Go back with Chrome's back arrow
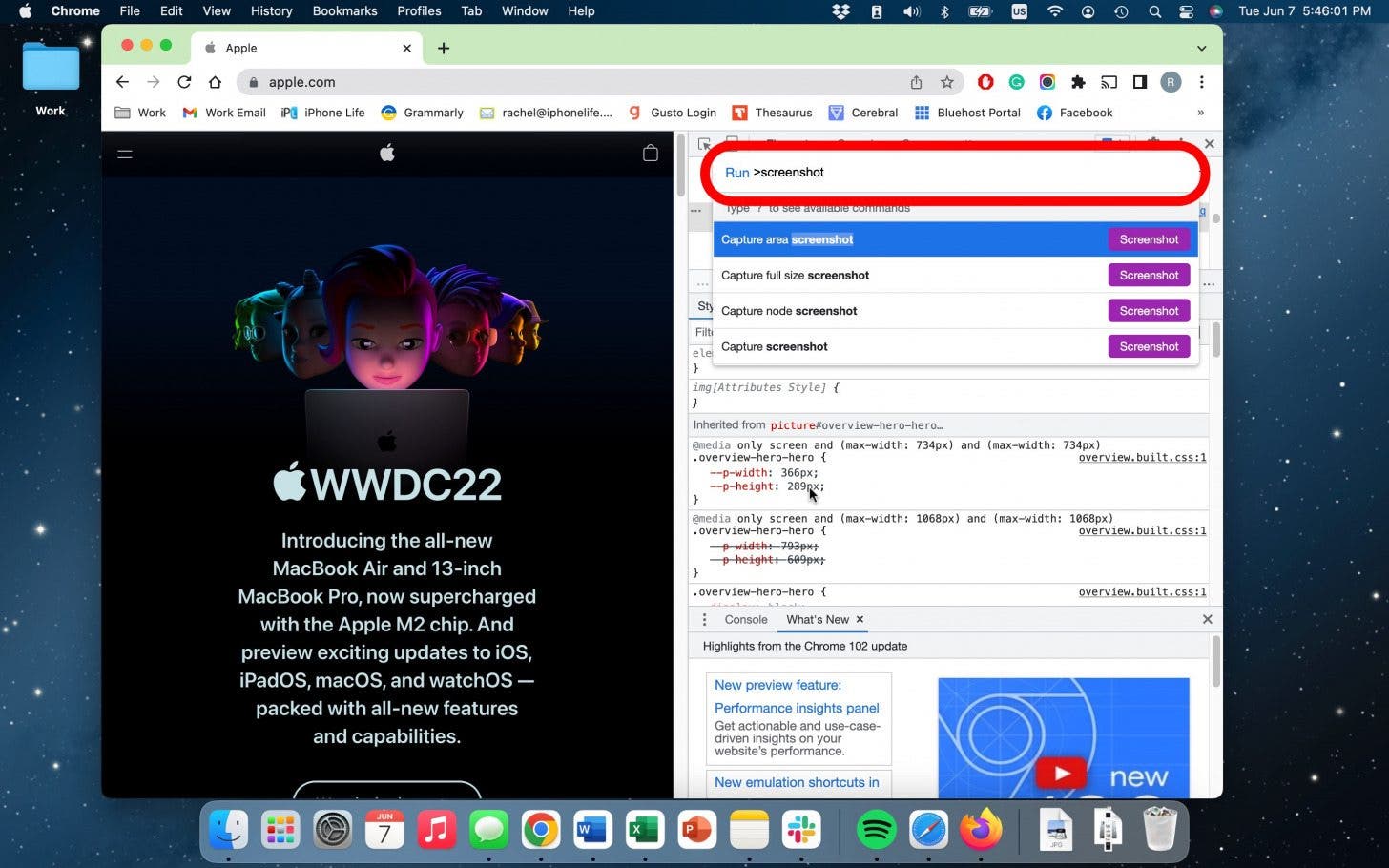This screenshot has width=1389, height=868. 122,82
